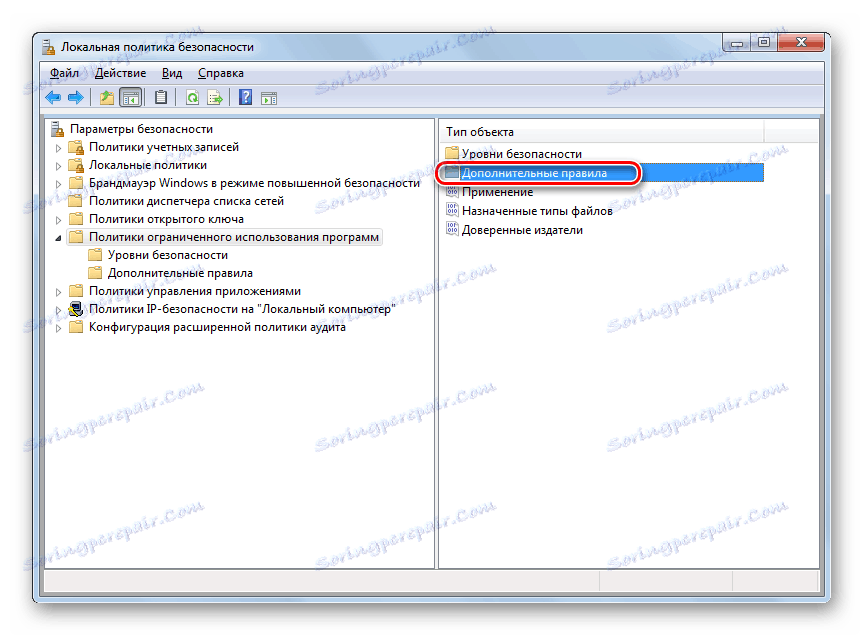Click the Политики управления приложениями folder icon

[x=75, y=291]
